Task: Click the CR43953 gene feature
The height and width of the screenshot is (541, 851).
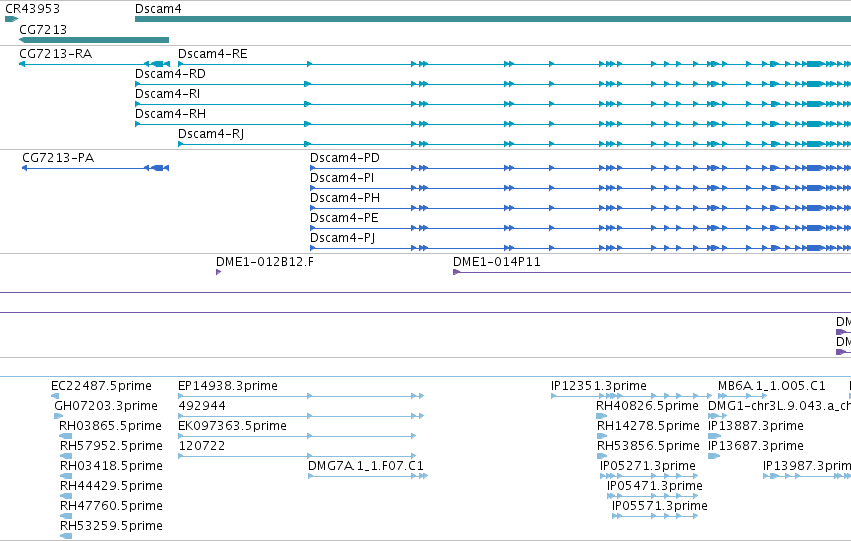Action: pos(11,19)
